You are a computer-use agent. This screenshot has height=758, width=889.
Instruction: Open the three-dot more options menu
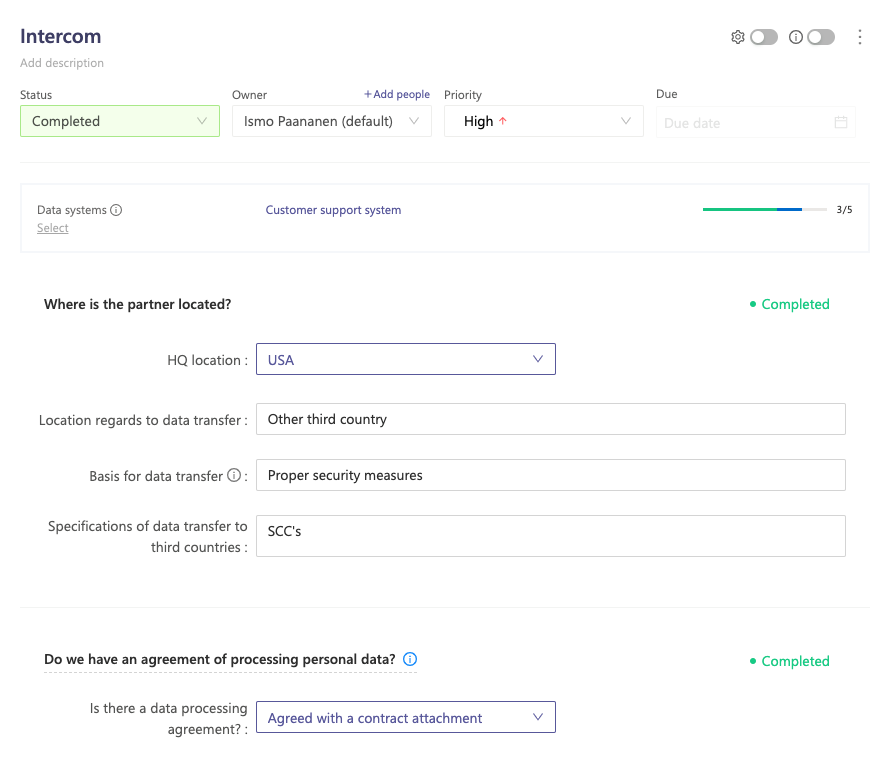tap(860, 37)
